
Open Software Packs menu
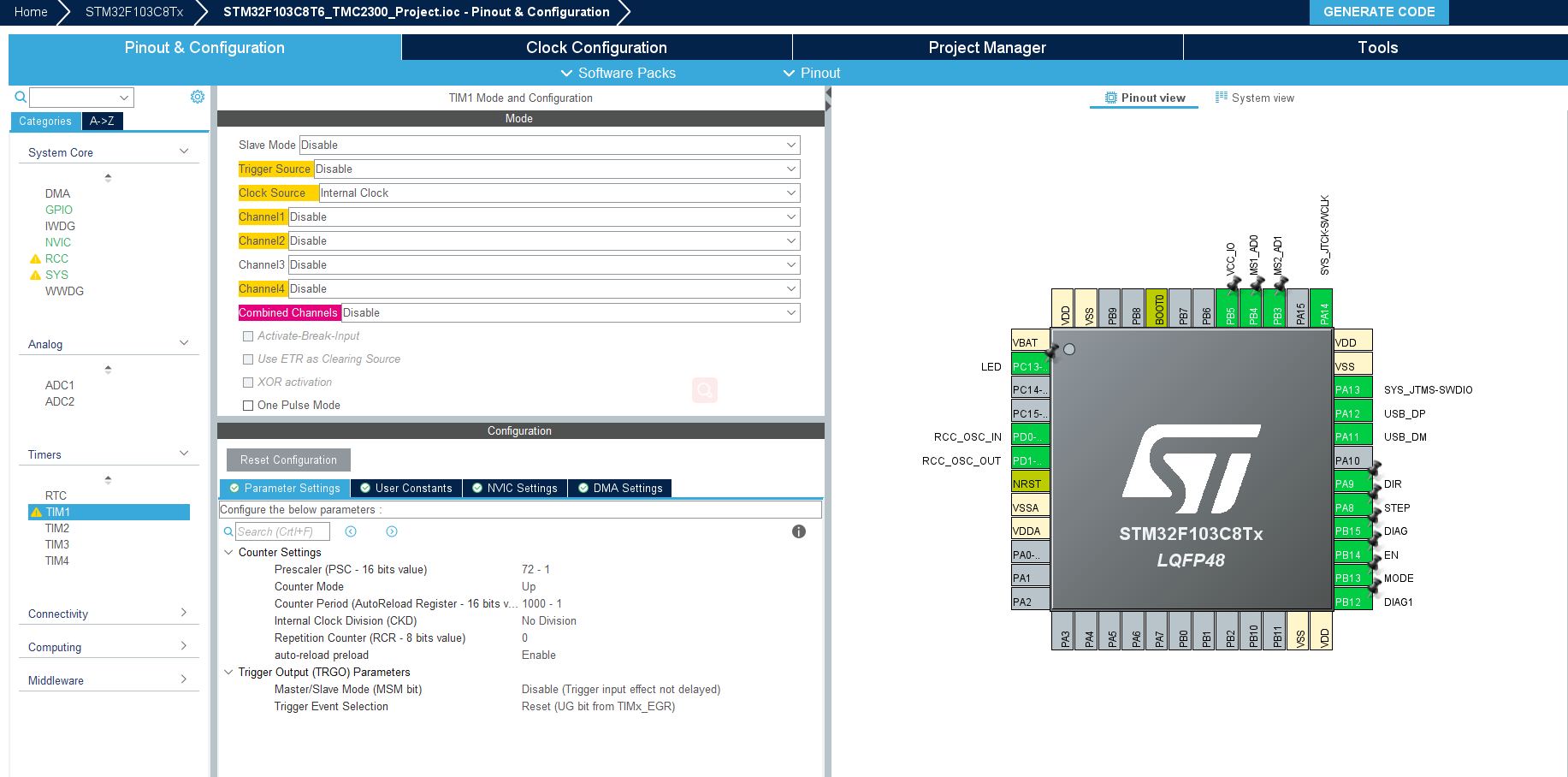618,74
